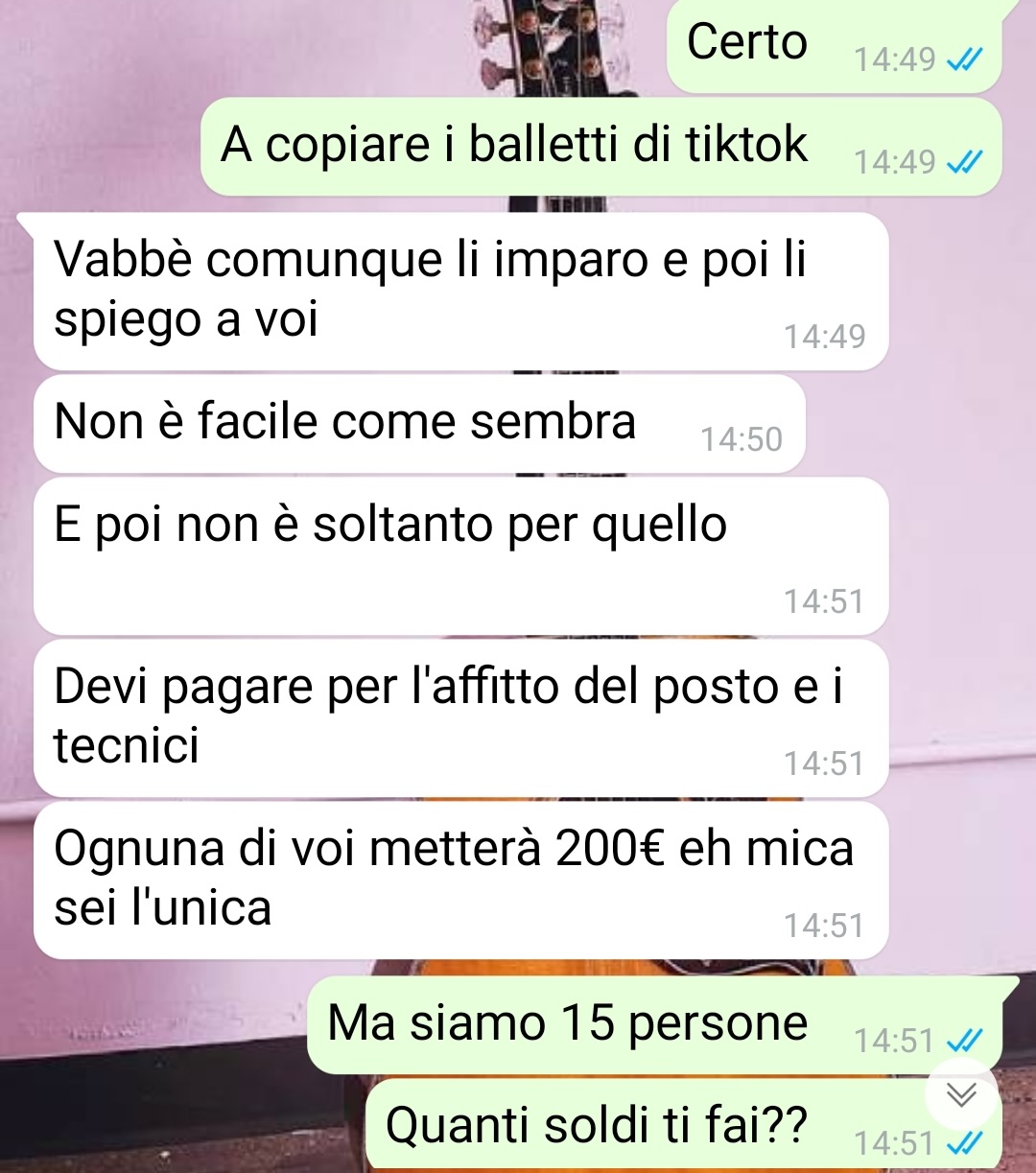Click the timestamp under 'E poi non è soltanto'
Screen dimensions: 1036x1173
click(824, 601)
